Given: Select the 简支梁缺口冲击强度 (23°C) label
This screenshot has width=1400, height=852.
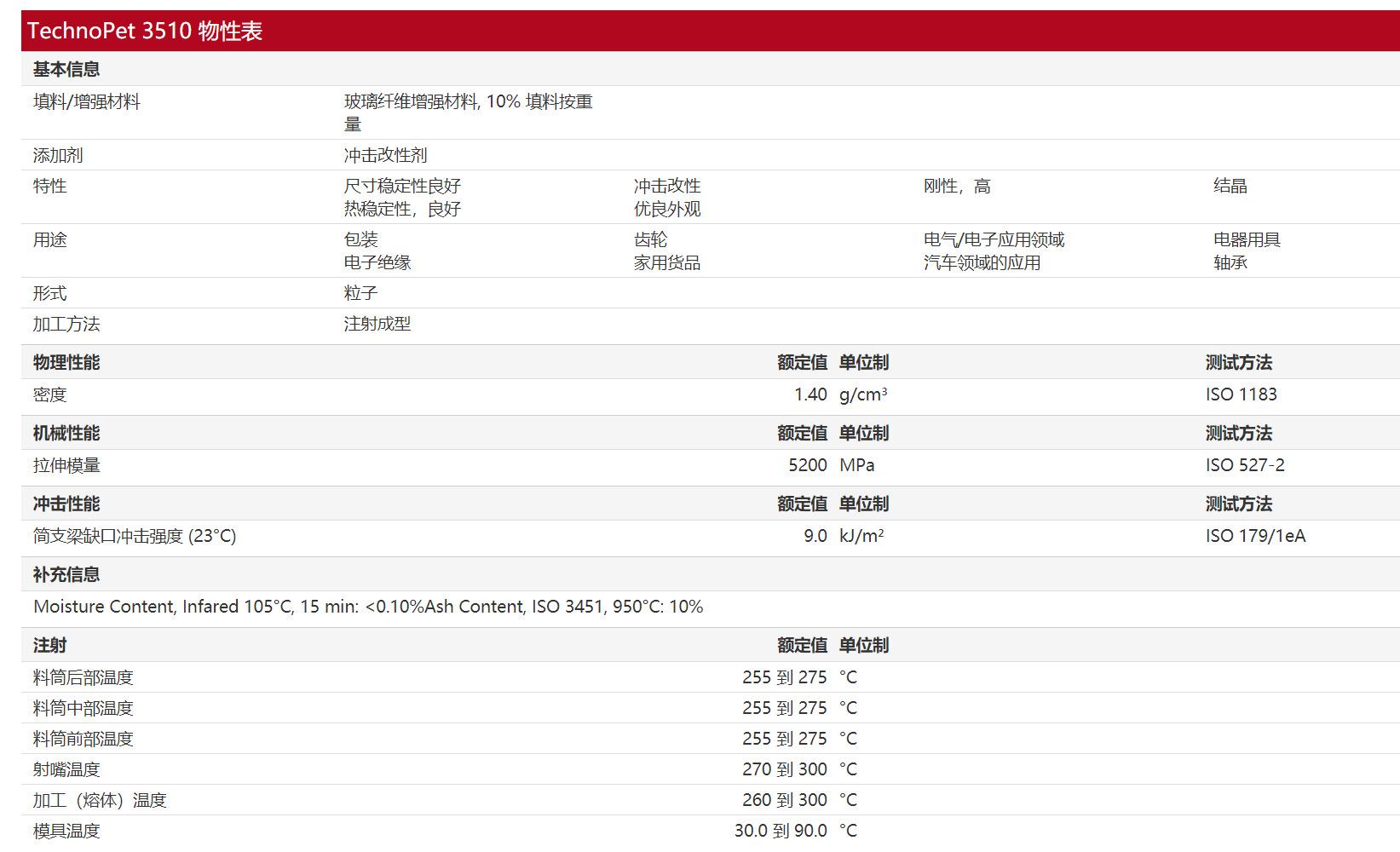Looking at the screenshot, I should [135, 536].
